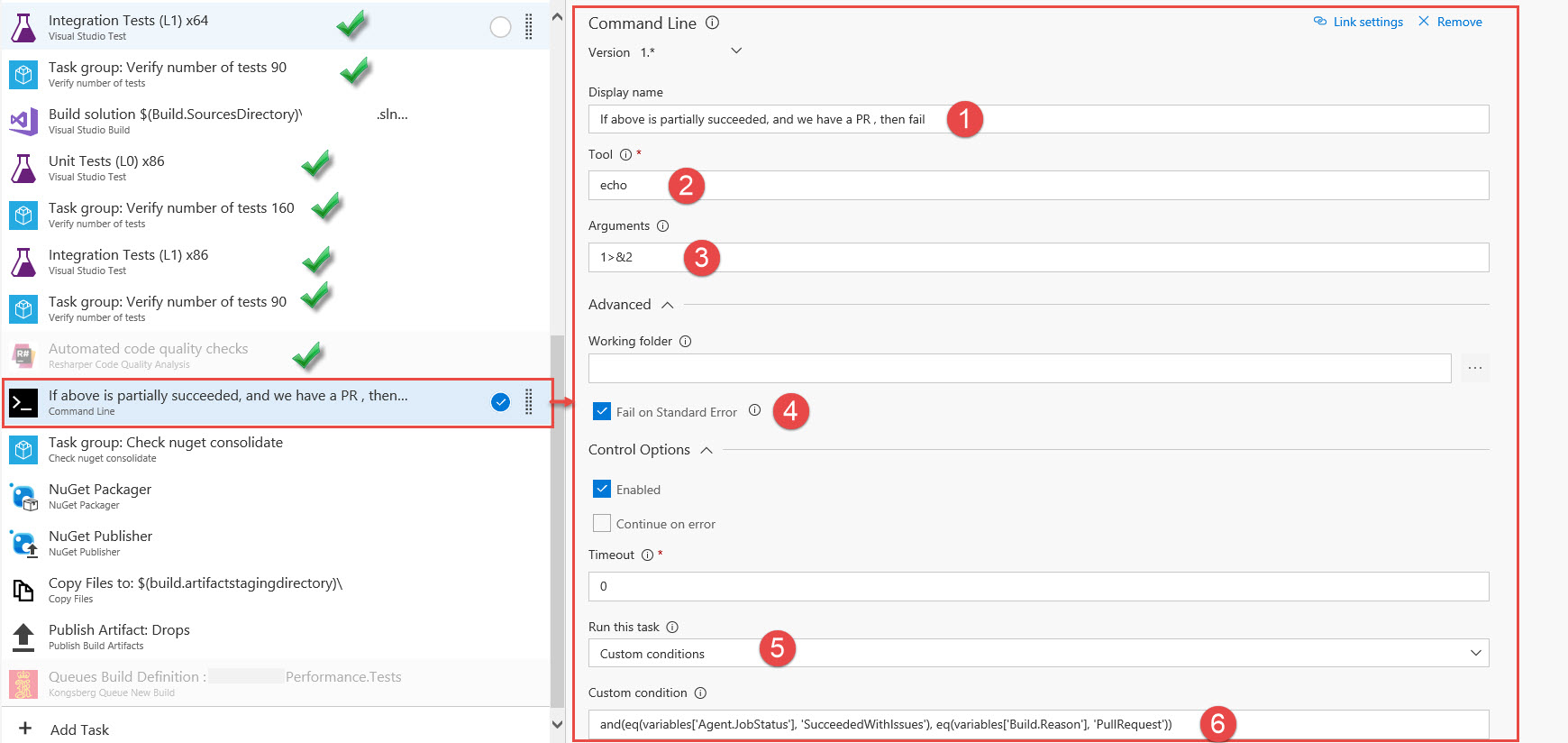Viewport: 1568px width, 743px height.
Task: Collapse the Advanced section
Action: (x=668, y=305)
